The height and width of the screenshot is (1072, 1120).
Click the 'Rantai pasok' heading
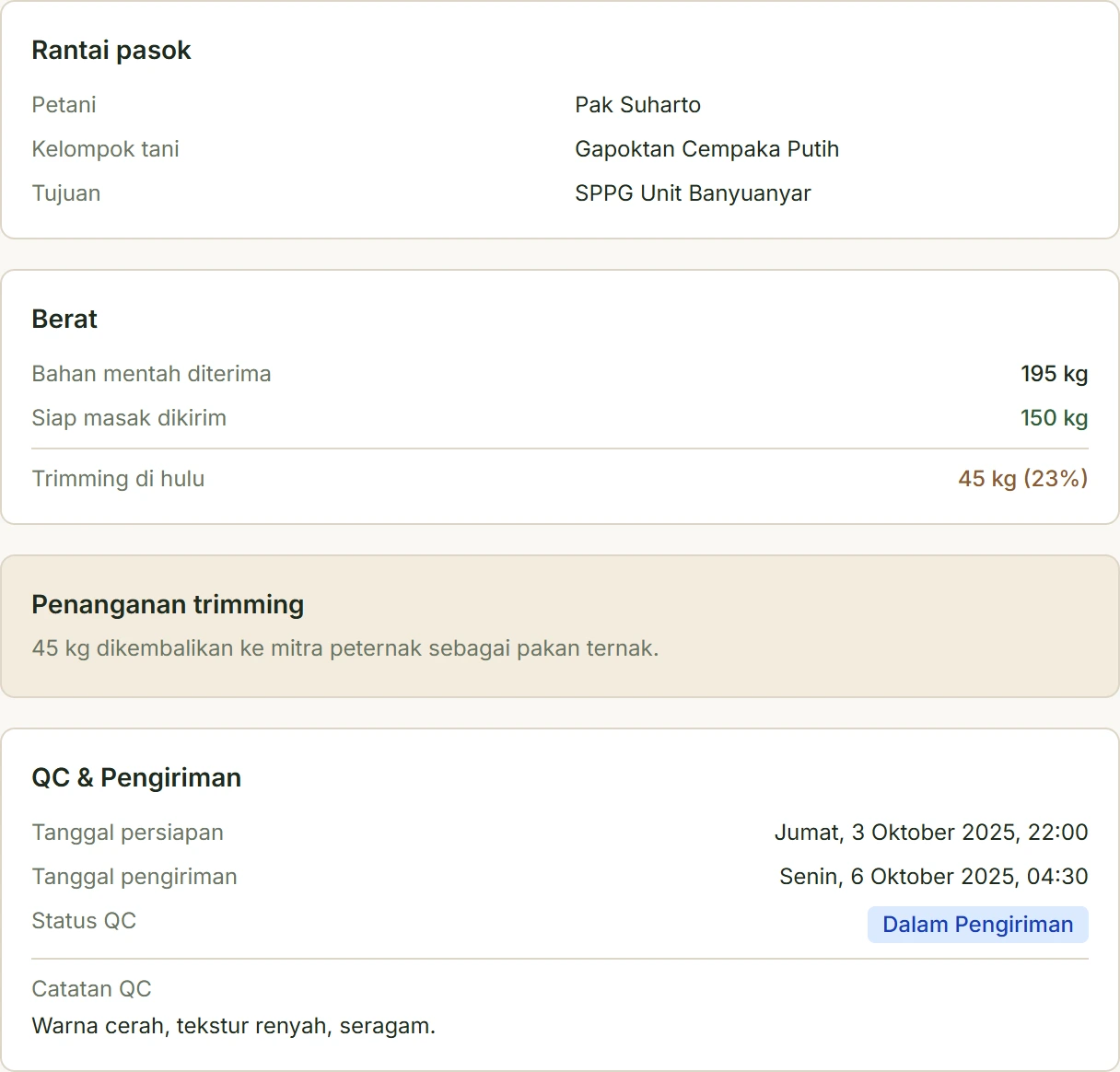[x=111, y=51]
